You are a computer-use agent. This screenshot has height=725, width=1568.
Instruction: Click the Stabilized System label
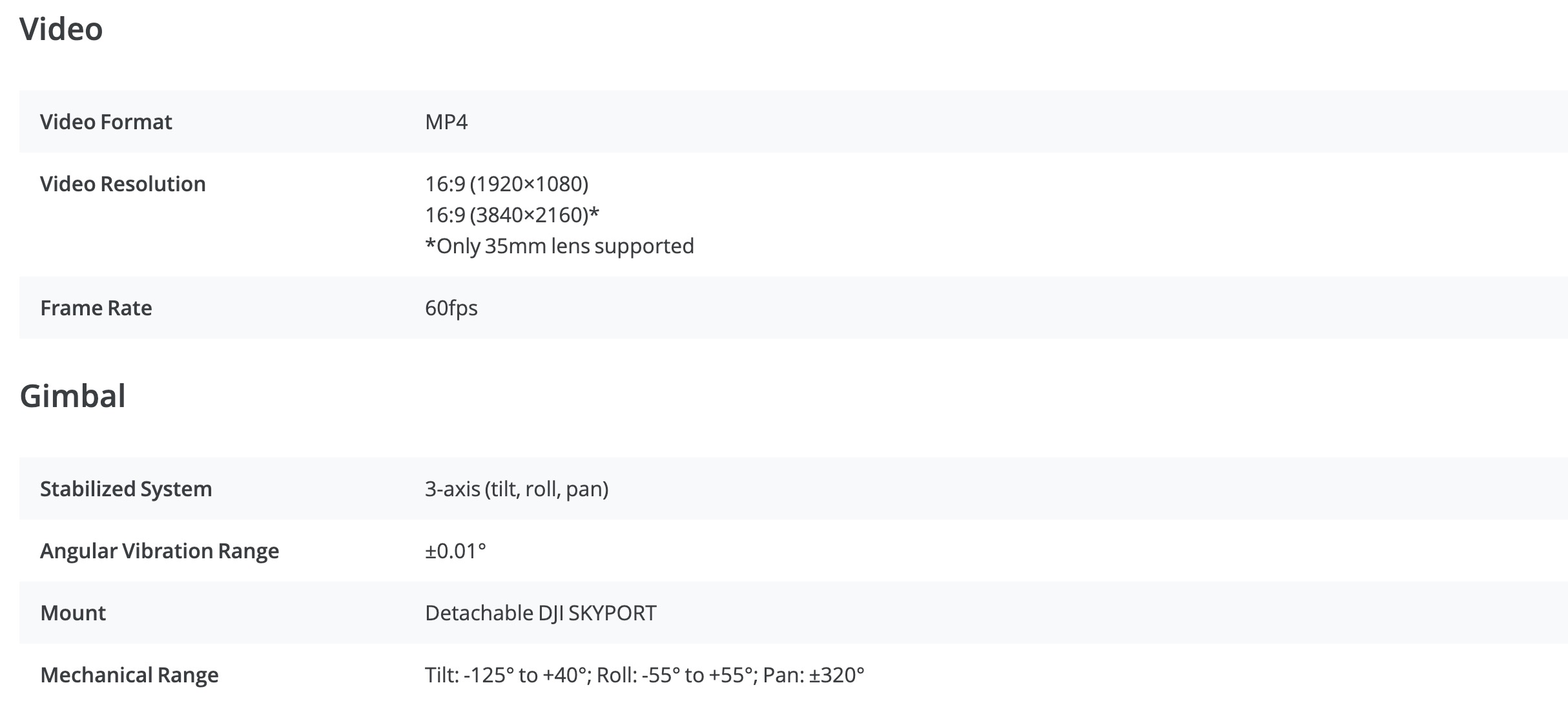click(x=126, y=489)
